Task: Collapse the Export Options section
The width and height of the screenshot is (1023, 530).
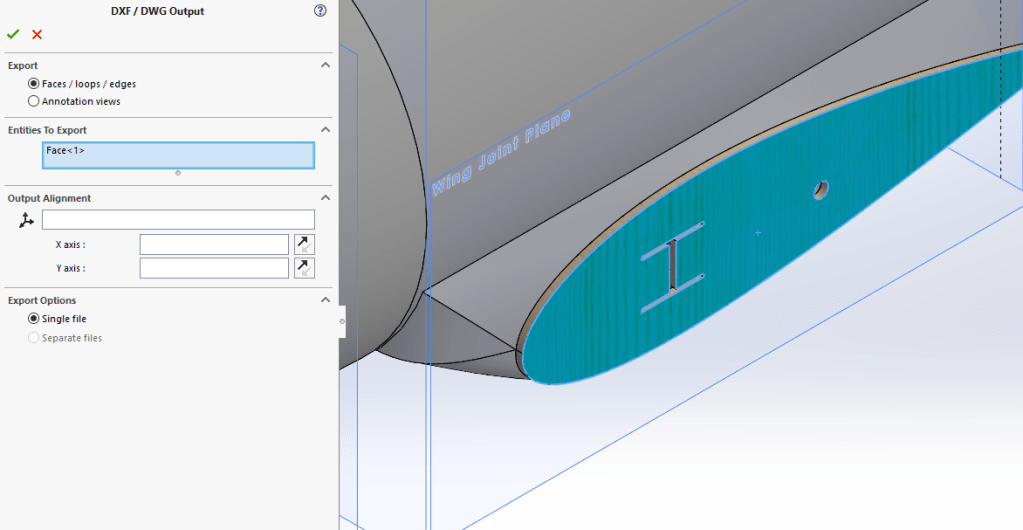Action: tap(325, 300)
